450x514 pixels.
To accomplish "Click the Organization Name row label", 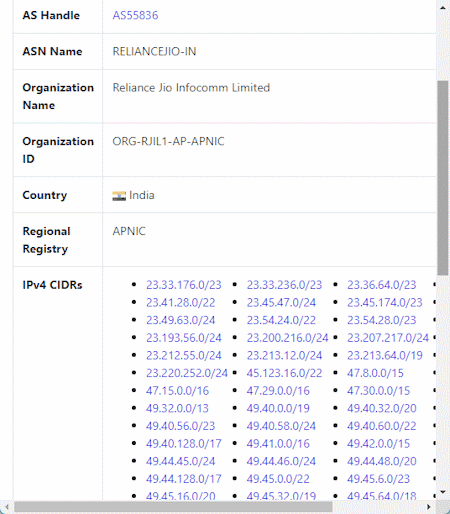I will (58, 96).
